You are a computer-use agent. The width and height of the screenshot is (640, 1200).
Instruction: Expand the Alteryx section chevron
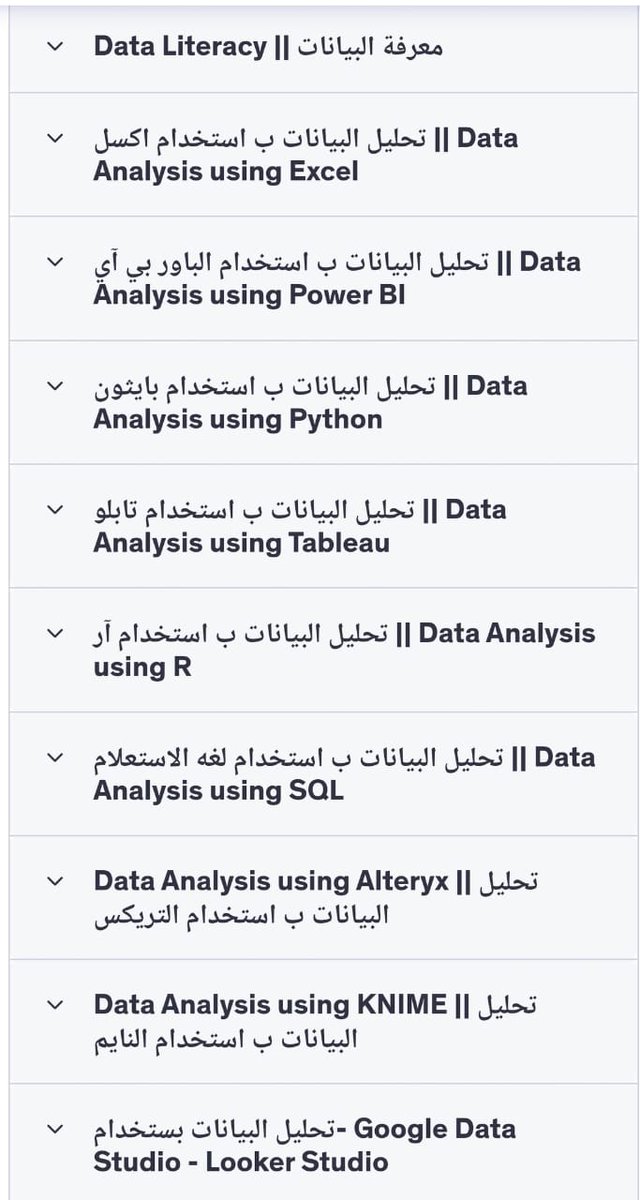[x=55, y=882]
